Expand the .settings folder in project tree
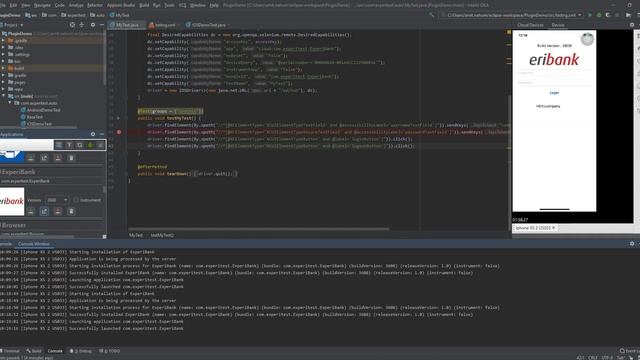This screenshot has width=640, height=360. point(3,54)
